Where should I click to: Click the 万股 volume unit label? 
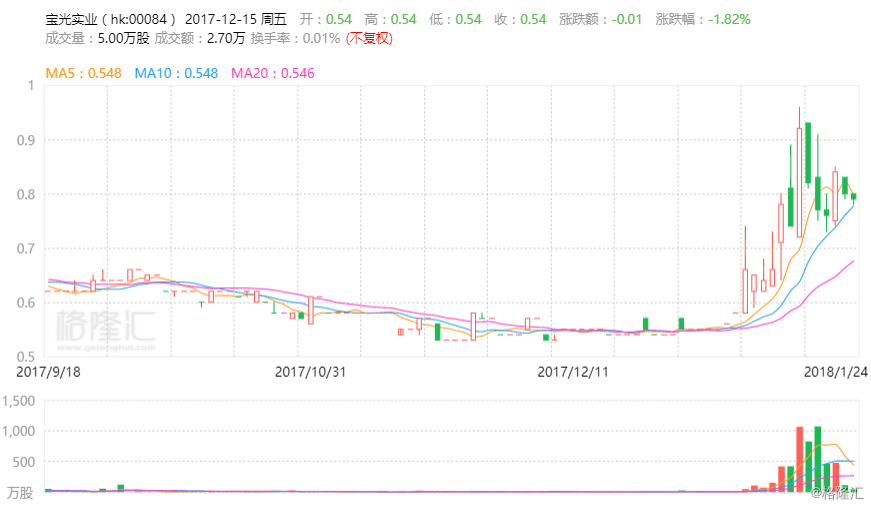click(20, 493)
